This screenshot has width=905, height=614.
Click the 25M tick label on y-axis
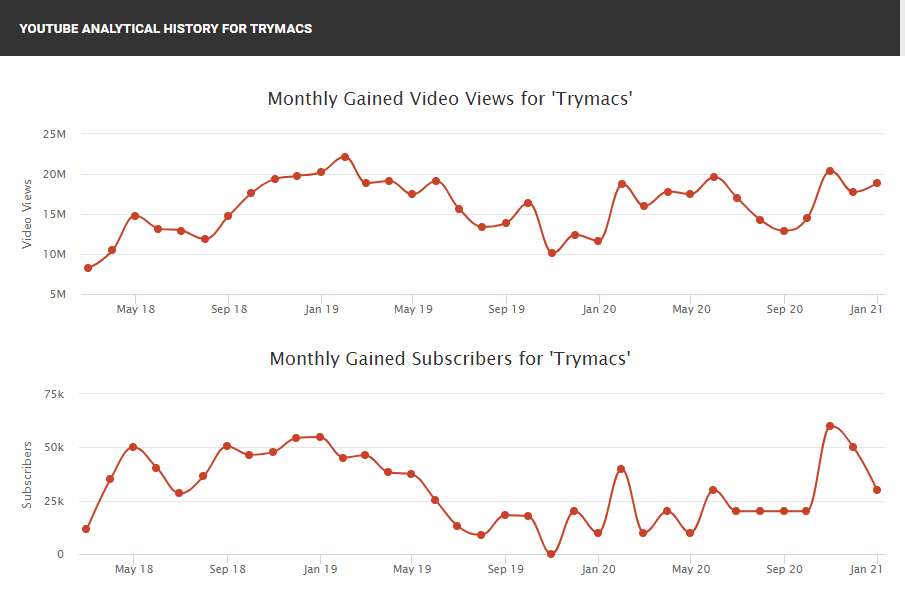[53, 134]
